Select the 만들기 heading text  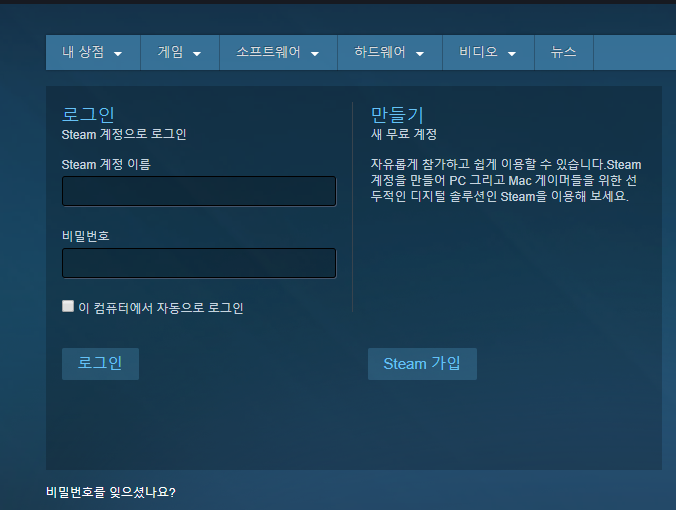pyautogui.click(x=397, y=115)
